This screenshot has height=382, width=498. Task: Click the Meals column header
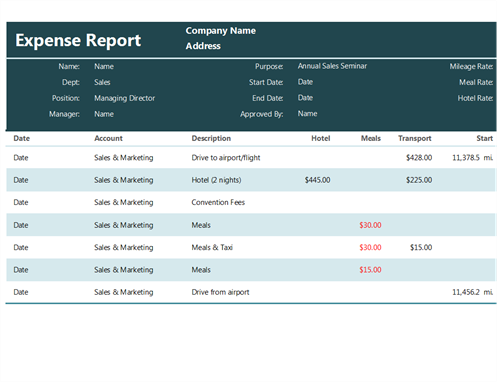click(x=371, y=138)
